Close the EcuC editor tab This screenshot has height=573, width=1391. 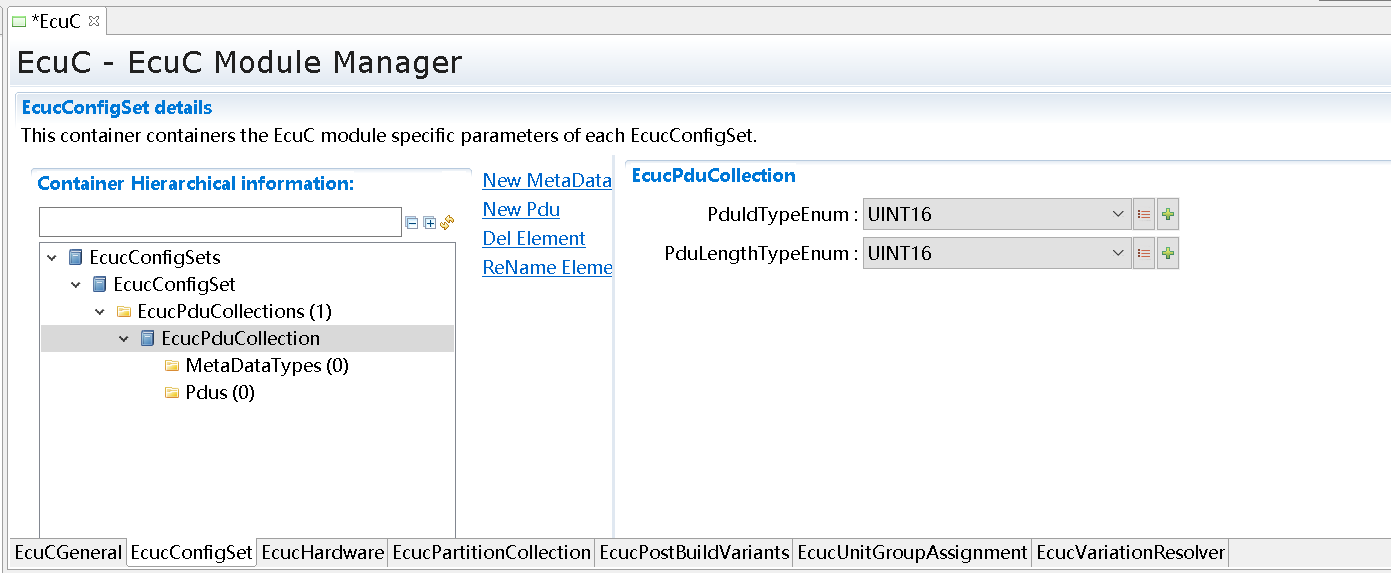click(94, 21)
